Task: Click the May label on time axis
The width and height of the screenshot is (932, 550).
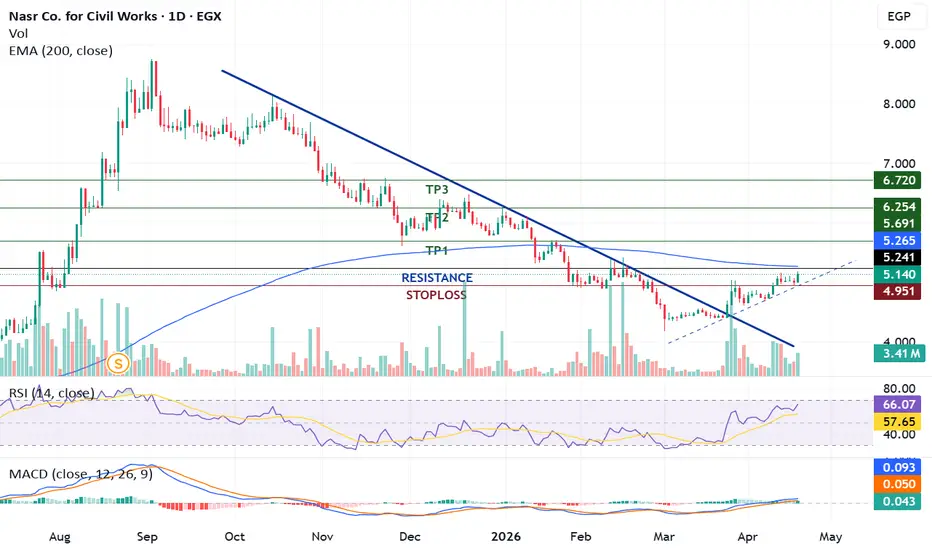Action: [x=830, y=536]
